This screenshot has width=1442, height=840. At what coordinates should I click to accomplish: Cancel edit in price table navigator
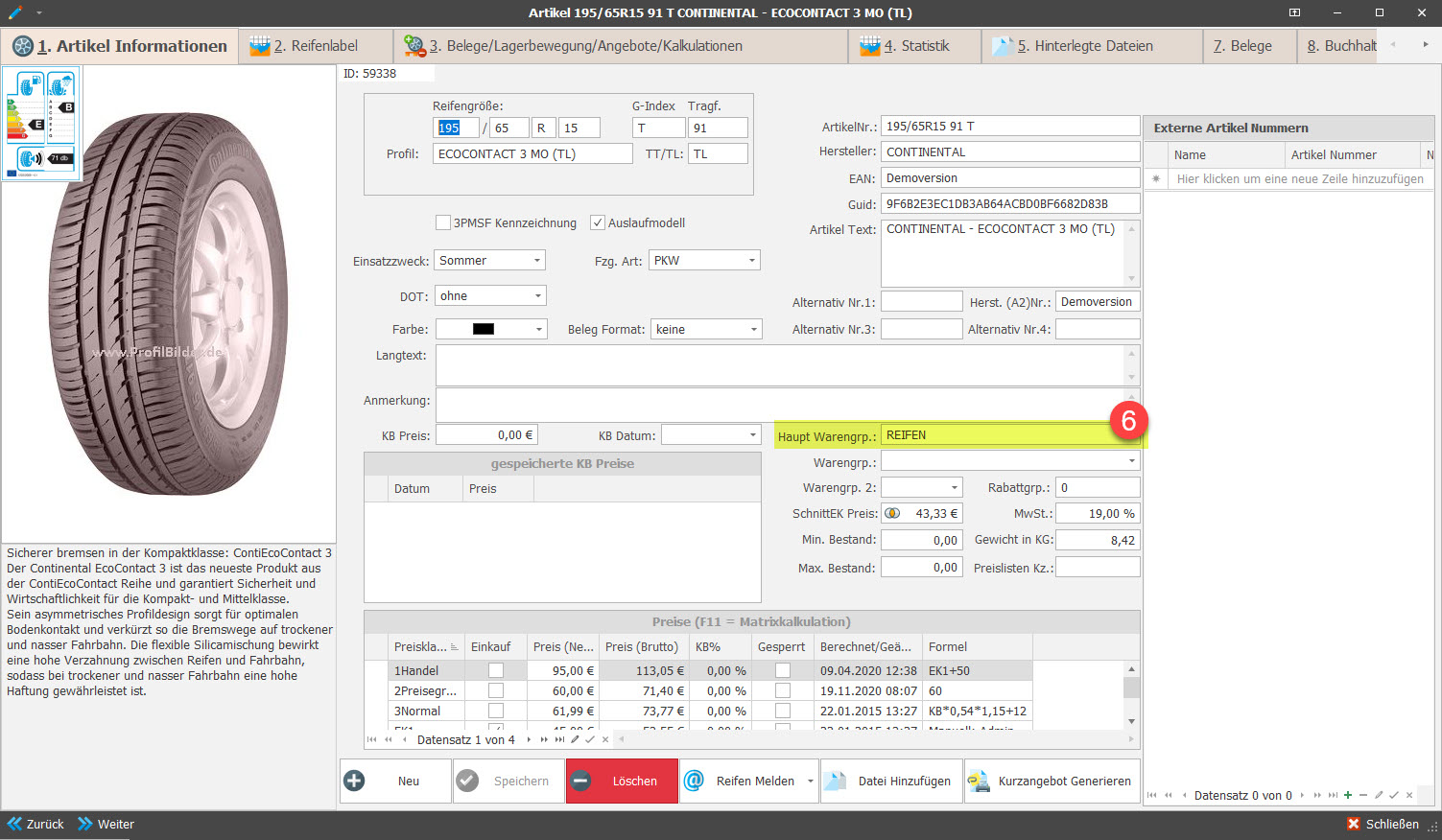(605, 739)
